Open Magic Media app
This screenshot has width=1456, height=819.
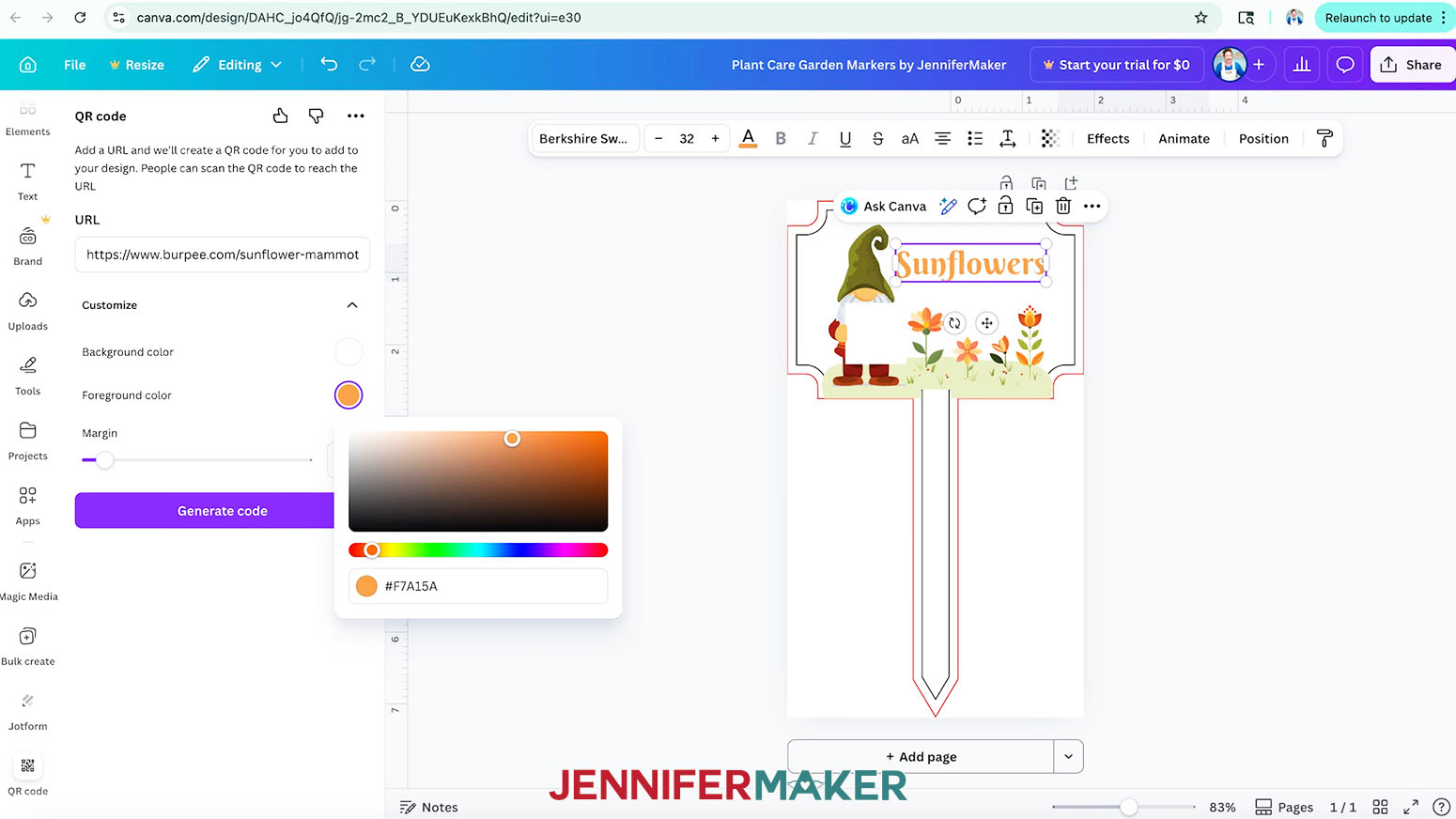(27, 581)
